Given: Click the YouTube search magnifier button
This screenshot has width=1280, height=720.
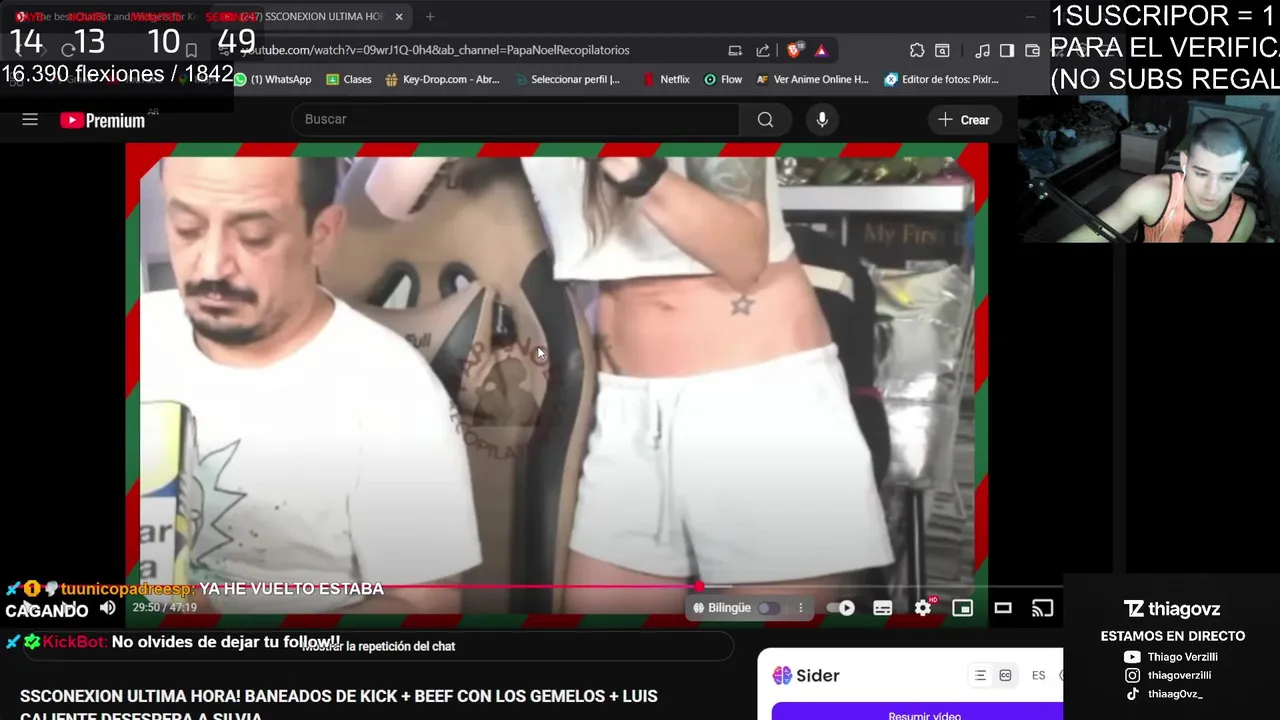Looking at the screenshot, I should pos(765,120).
